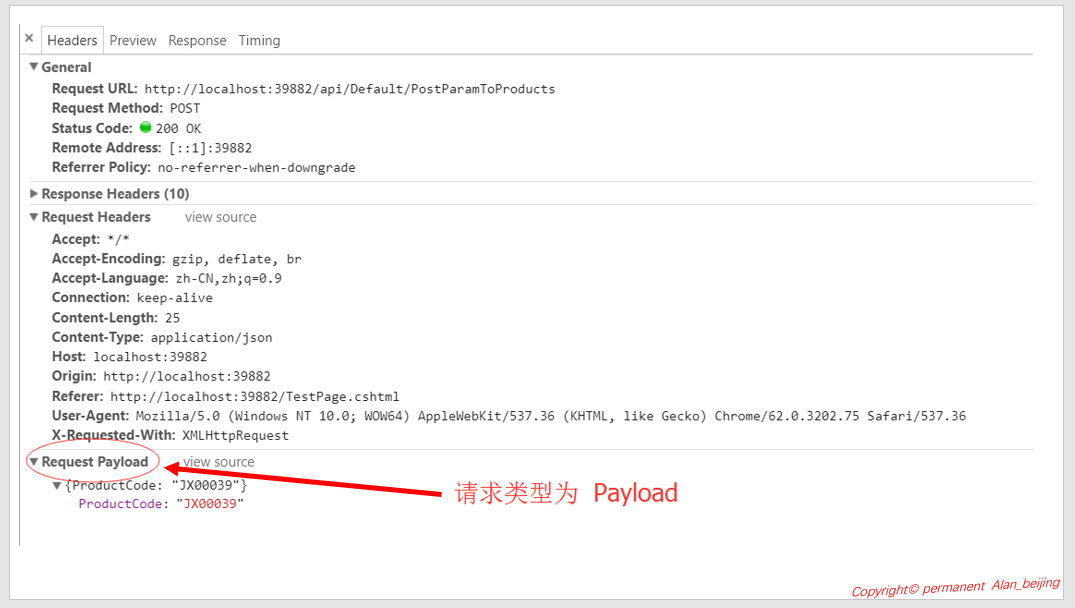Click the Accept-Language zh-CN value
Screen dimensions: 1075x608
(x=228, y=278)
